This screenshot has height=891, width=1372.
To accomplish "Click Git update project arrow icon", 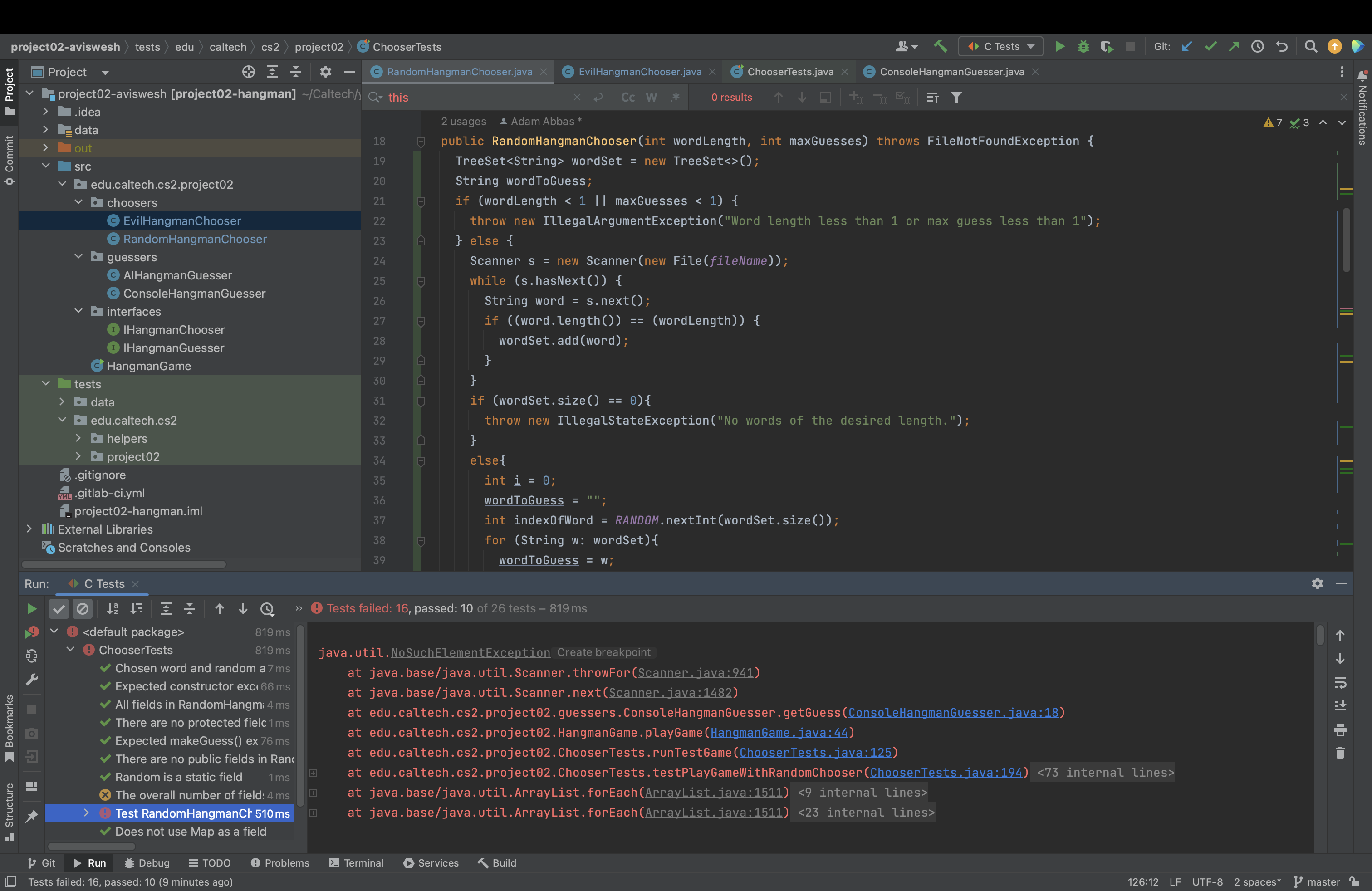I will [1187, 47].
